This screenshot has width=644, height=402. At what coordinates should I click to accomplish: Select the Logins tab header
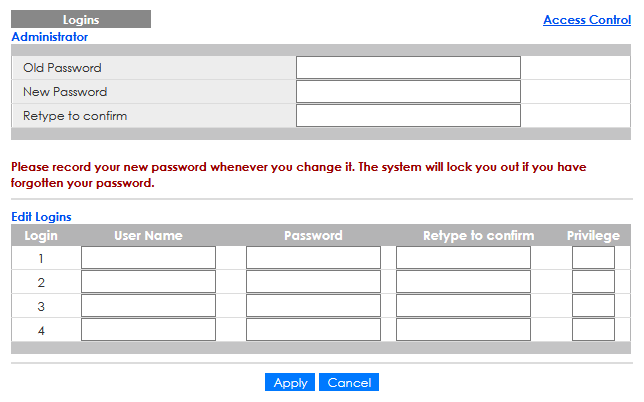pos(81,19)
